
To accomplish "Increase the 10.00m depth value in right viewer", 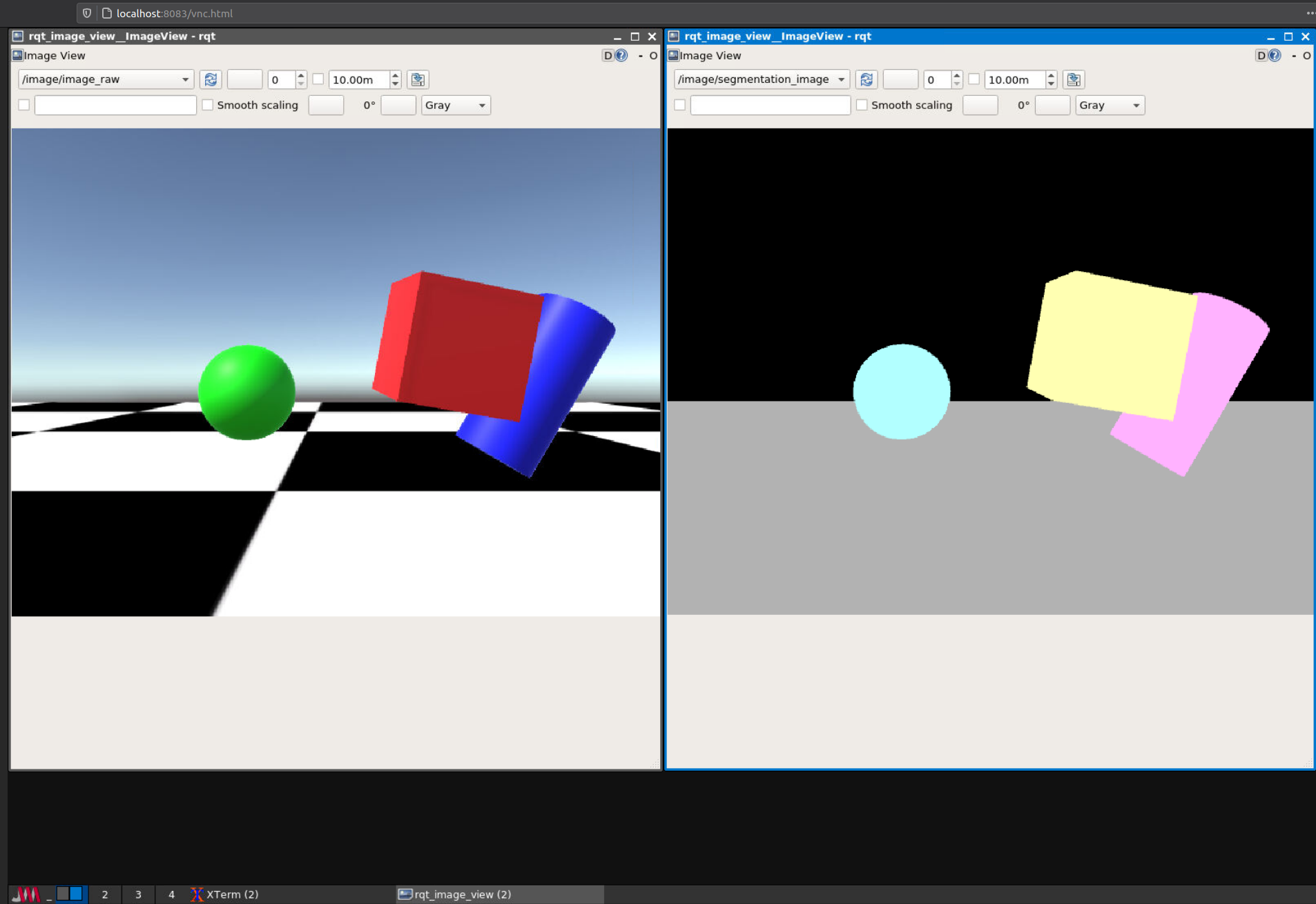I will 1050,75.
